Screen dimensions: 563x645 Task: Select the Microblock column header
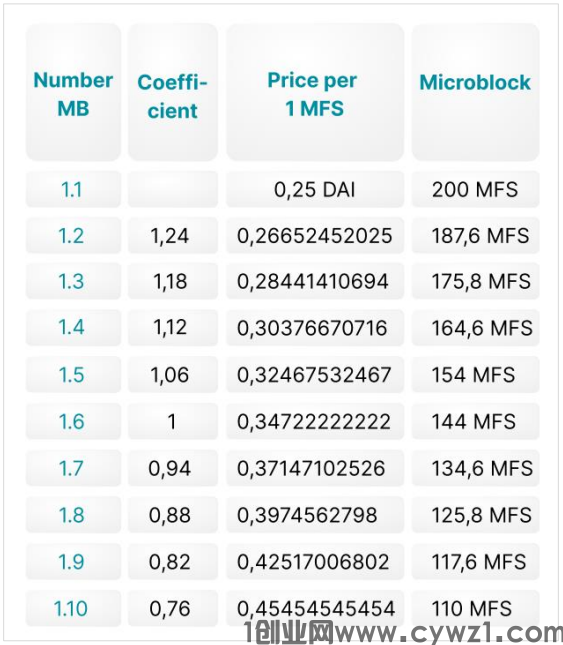pyautogui.click(x=475, y=92)
